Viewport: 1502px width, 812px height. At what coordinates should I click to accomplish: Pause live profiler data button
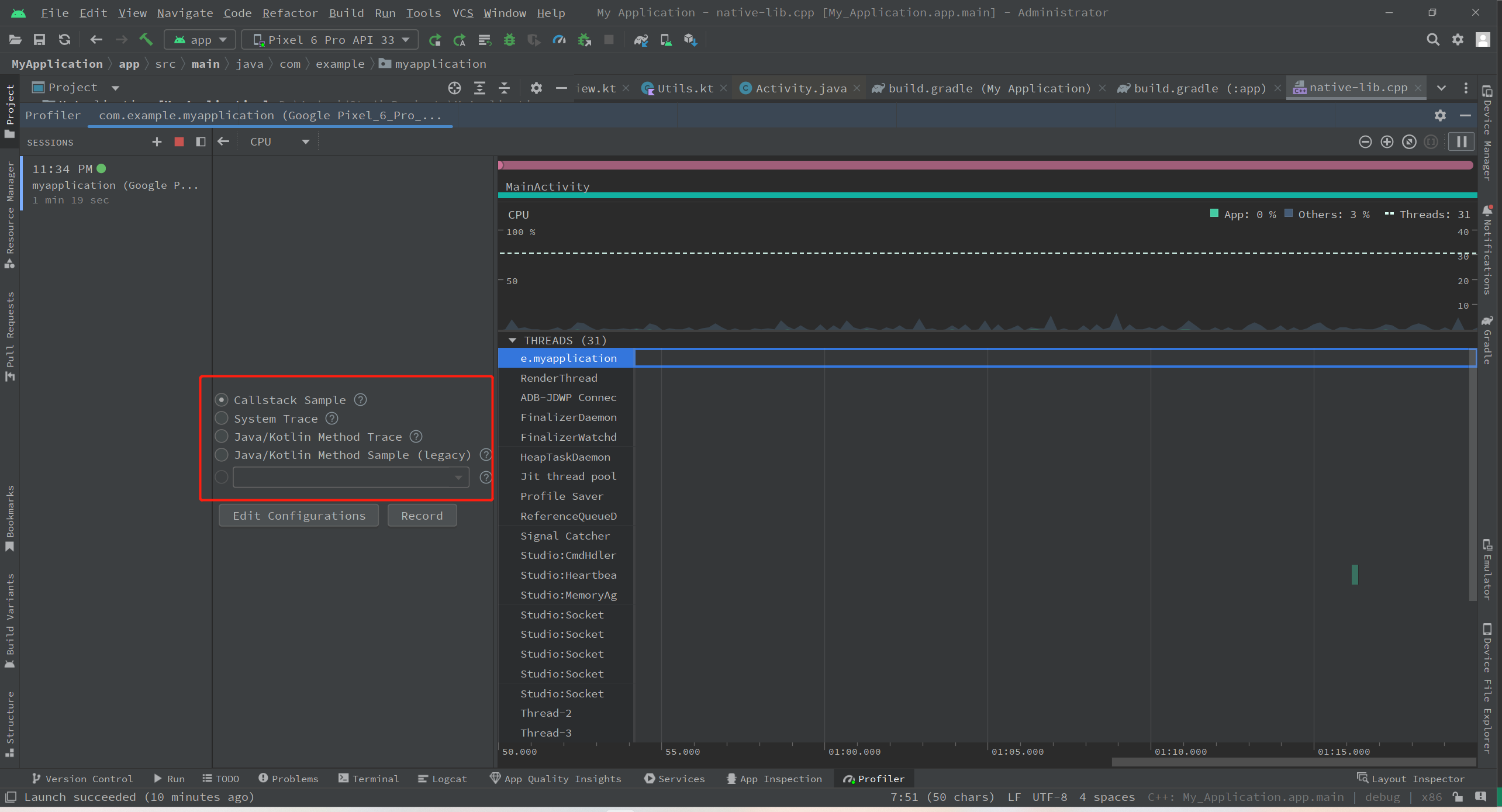tap(1461, 142)
